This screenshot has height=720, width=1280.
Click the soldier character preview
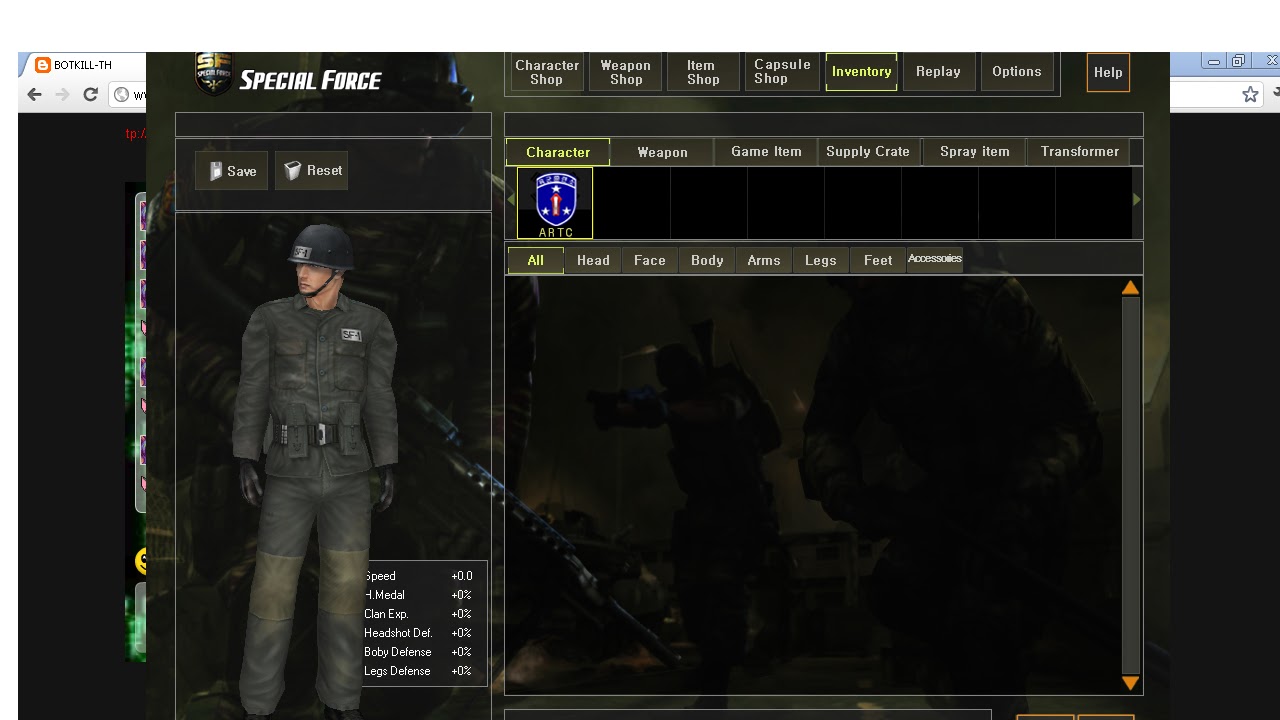(315, 468)
